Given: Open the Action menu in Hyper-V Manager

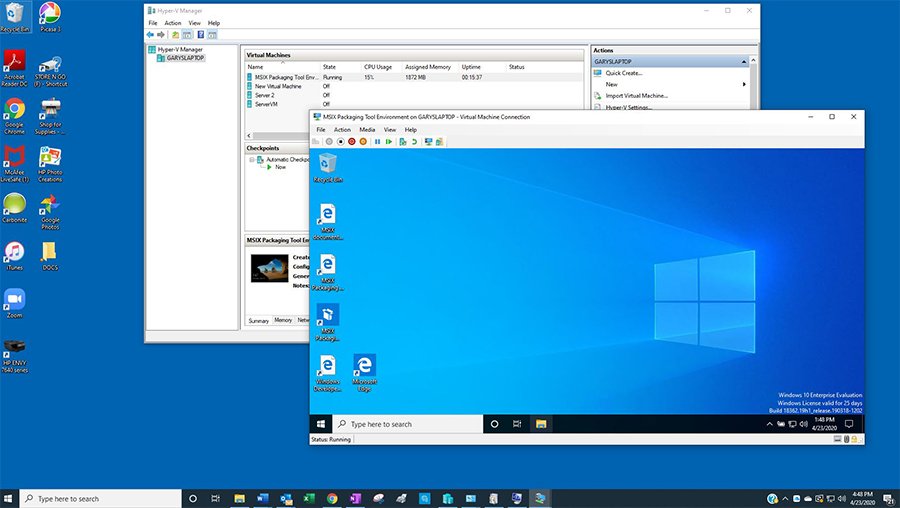Looking at the screenshot, I should (172, 22).
